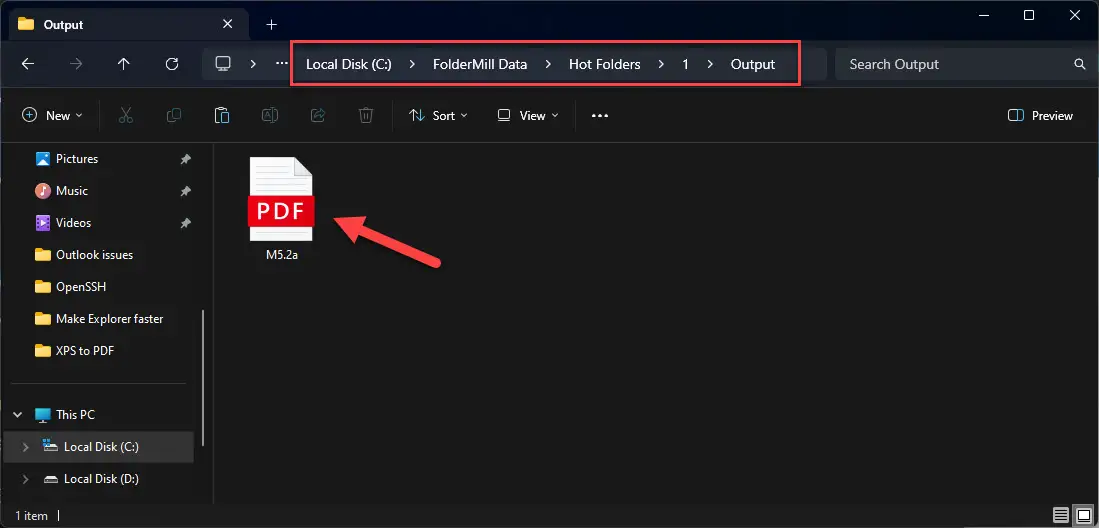The height and width of the screenshot is (528, 1099).
Task: Select the M5.2a PDF file
Action: point(281,209)
